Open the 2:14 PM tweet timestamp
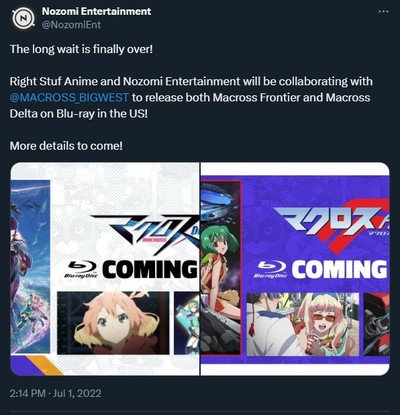400x415 pixels. tap(55, 393)
